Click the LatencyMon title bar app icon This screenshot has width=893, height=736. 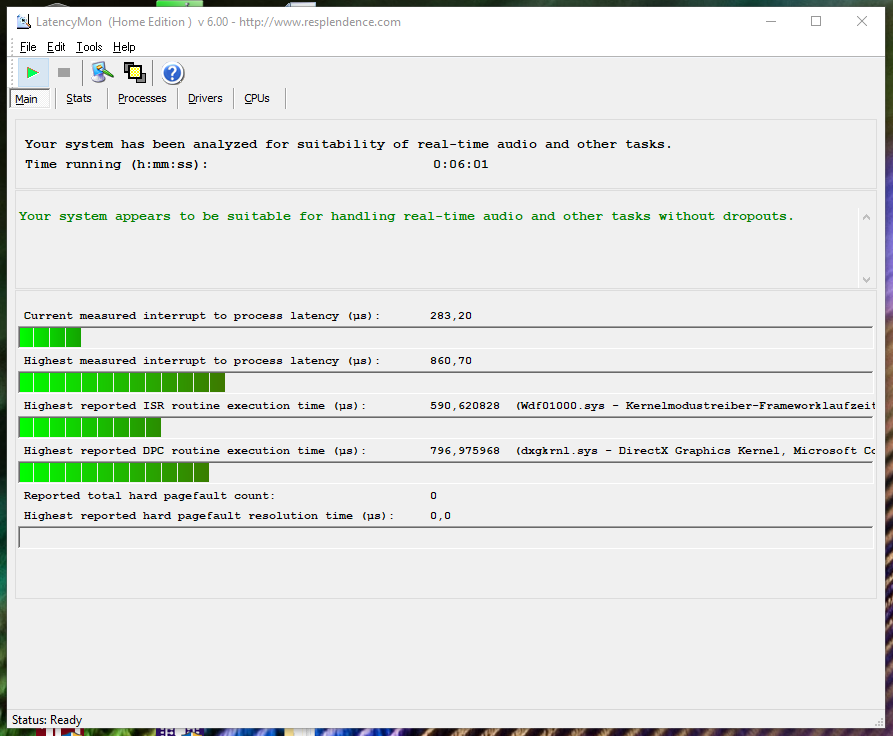coord(23,22)
